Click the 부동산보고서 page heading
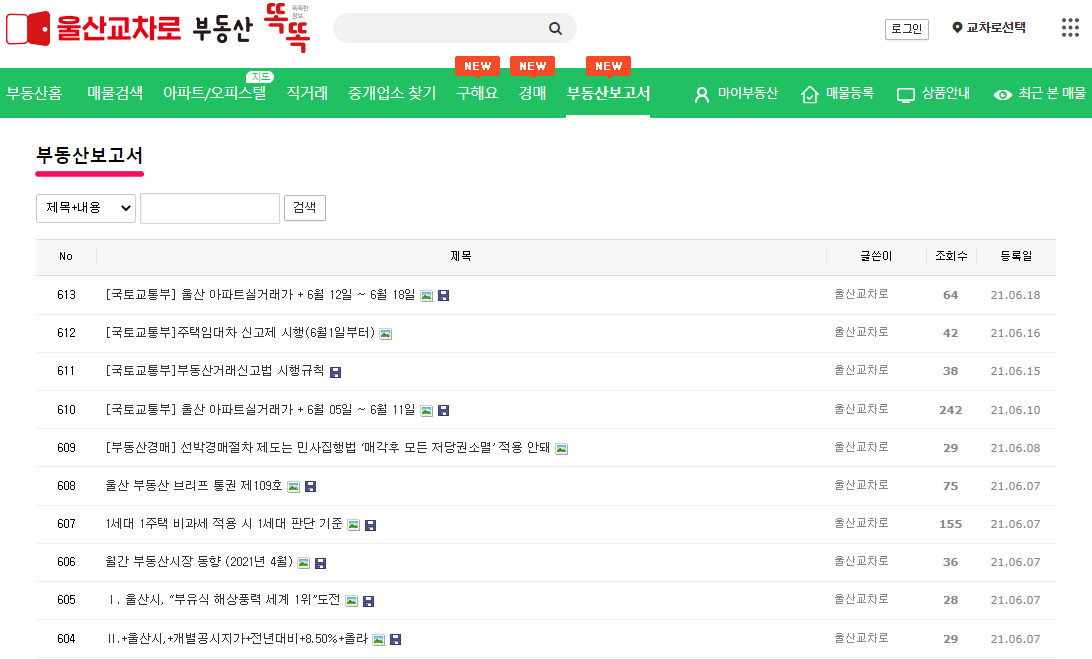 pyautogui.click(x=90, y=155)
